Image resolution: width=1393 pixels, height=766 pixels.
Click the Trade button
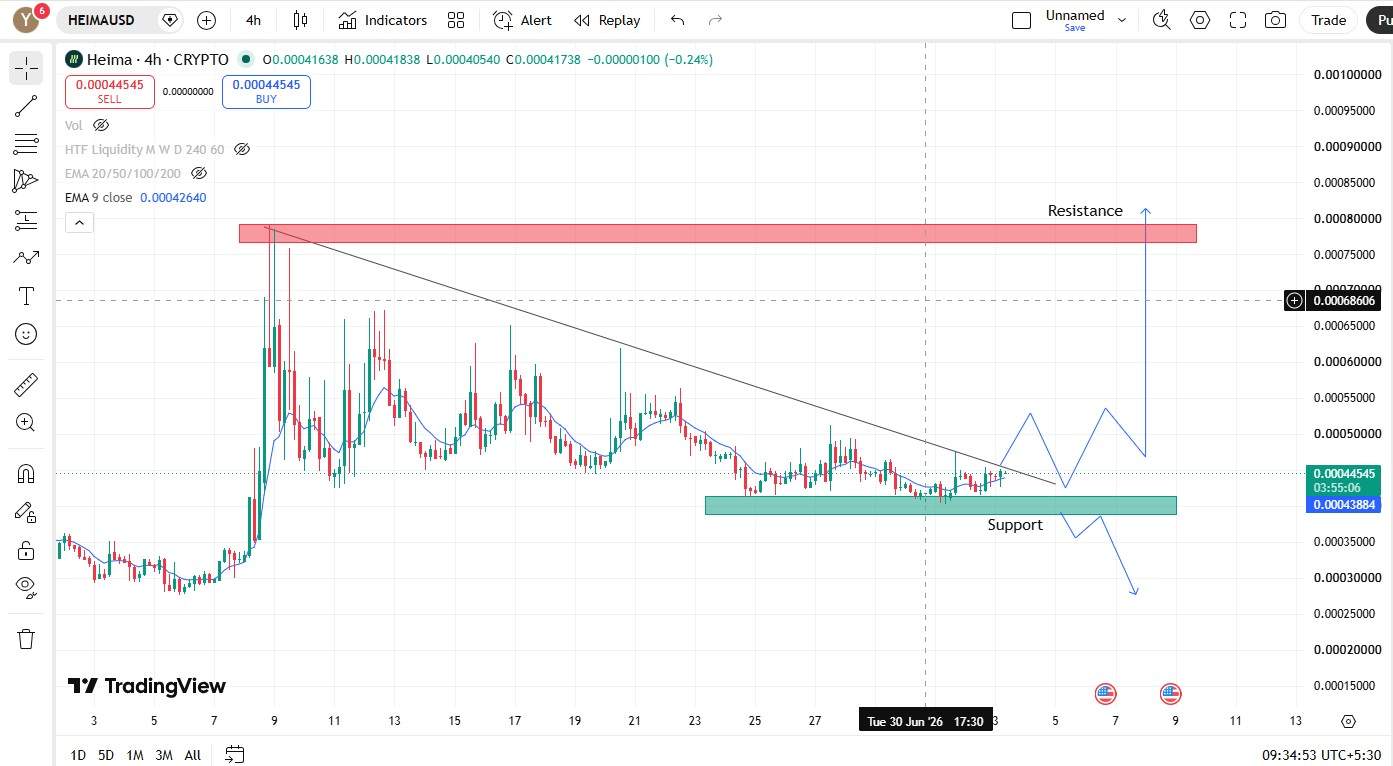click(x=1329, y=20)
